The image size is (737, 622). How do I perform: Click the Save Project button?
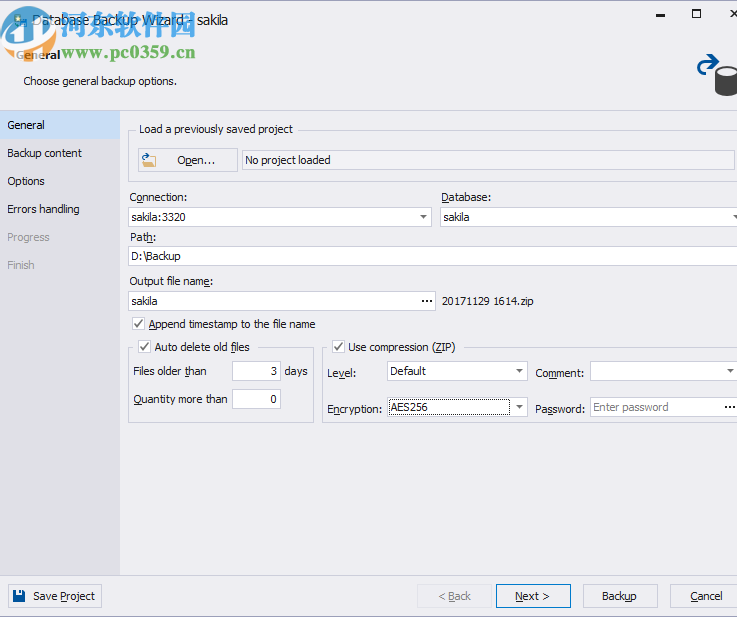(x=55, y=596)
